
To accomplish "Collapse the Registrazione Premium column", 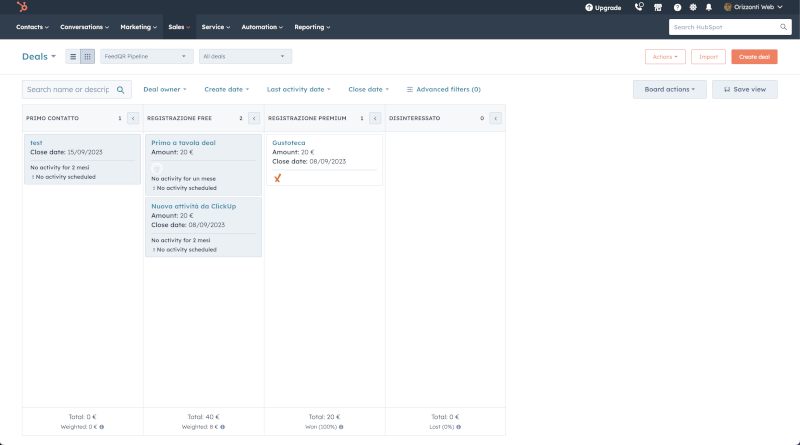I will coord(375,118).
